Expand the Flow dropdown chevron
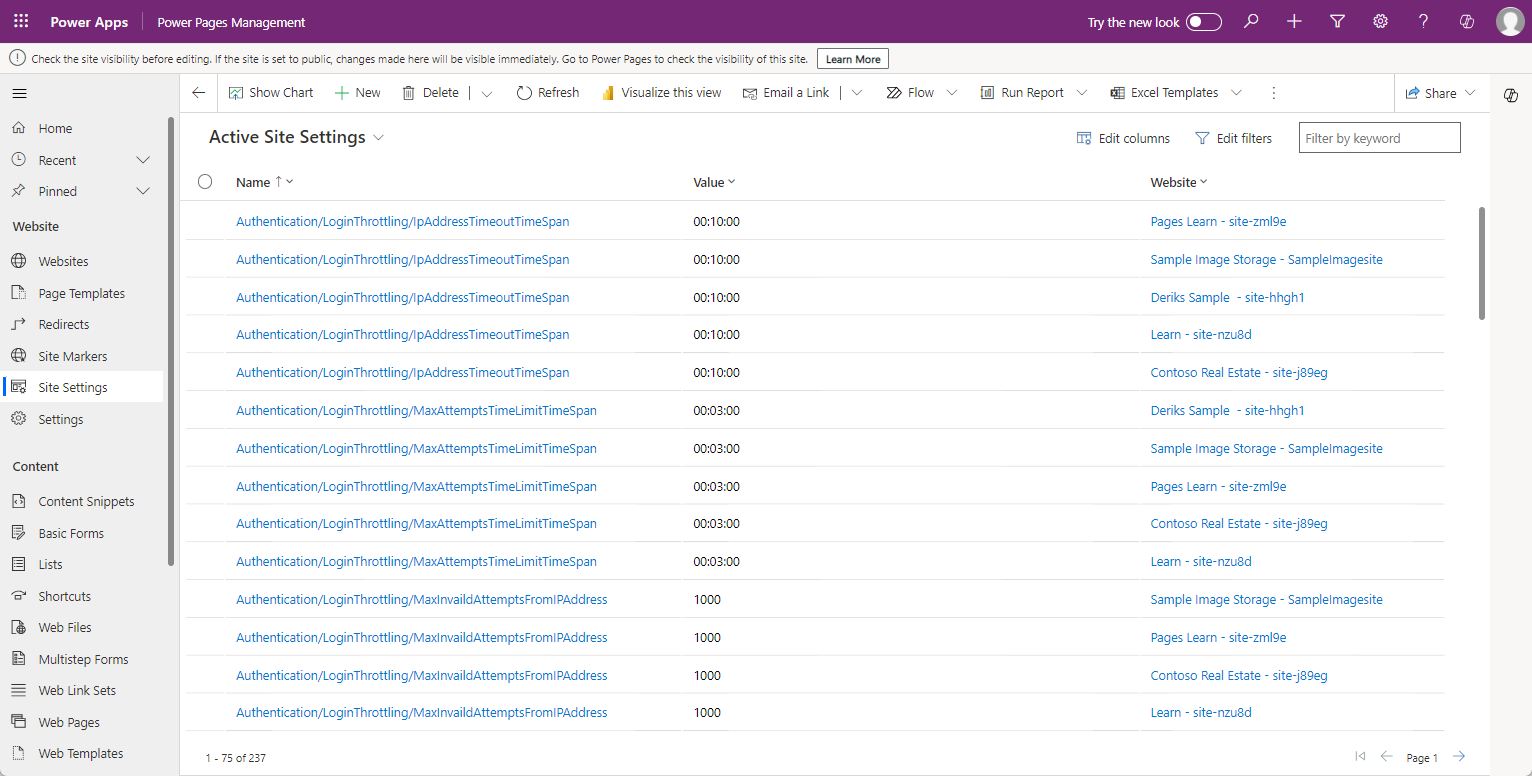The image size is (1532, 776). (952, 93)
